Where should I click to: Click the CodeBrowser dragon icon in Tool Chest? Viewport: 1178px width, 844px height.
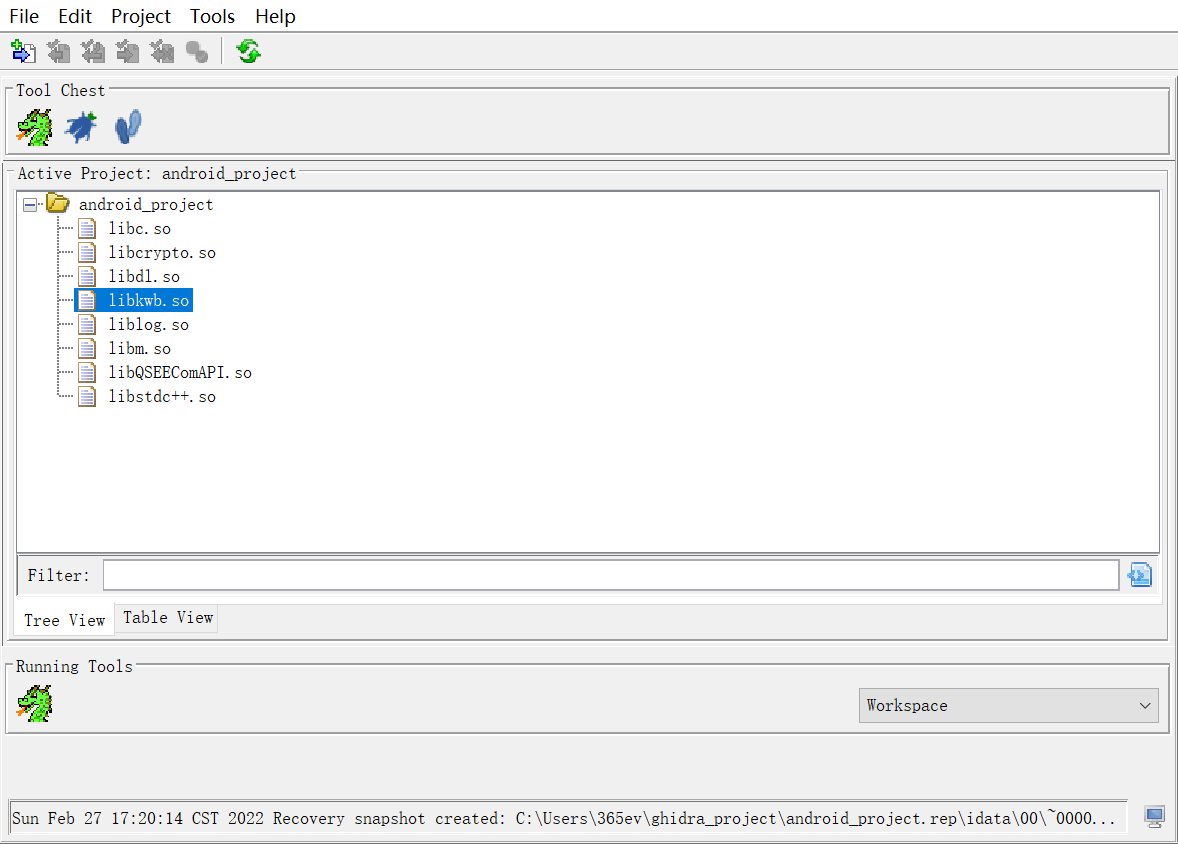[x=35, y=127]
